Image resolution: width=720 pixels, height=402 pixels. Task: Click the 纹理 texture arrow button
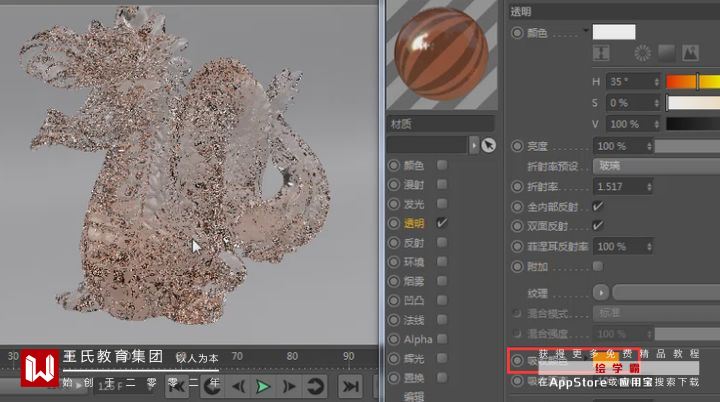601,292
